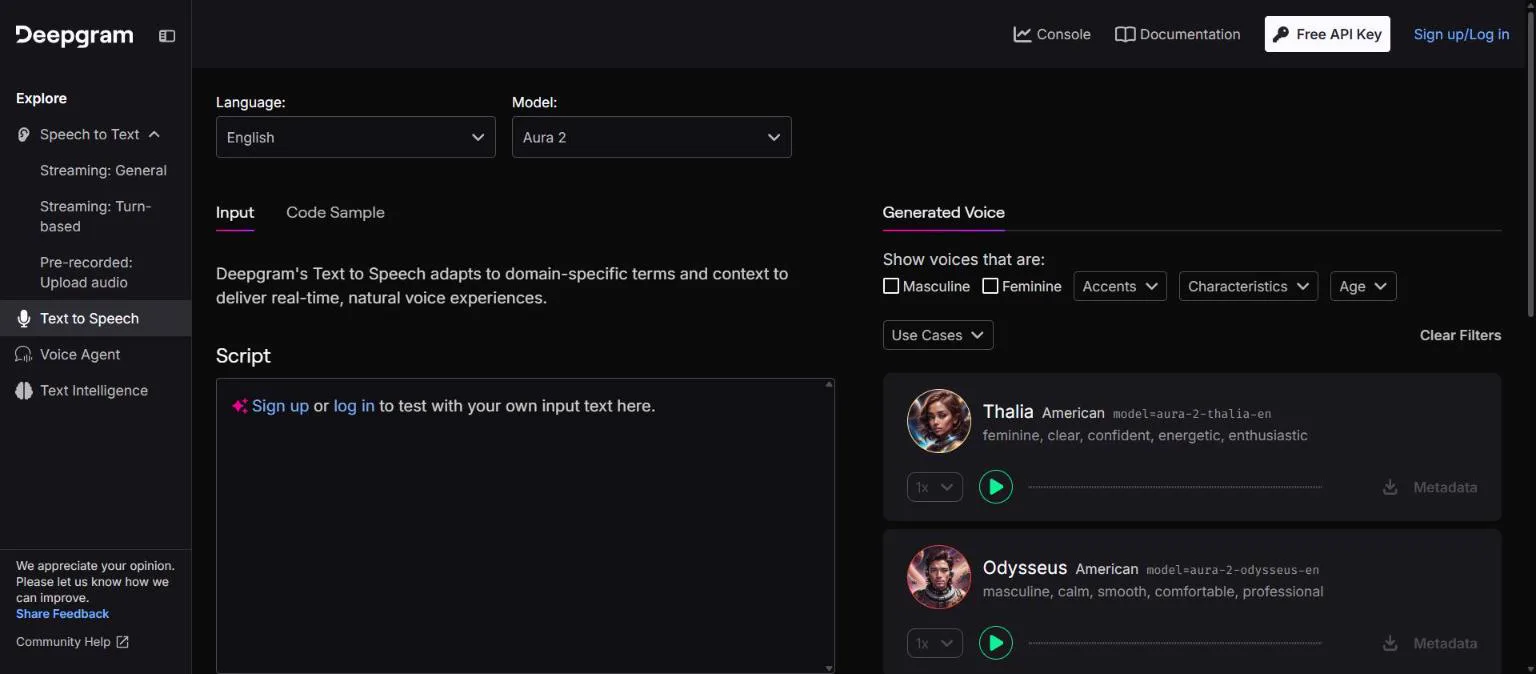Click Odysseus's avatar thumbnail
The height and width of the screenshot is (674, 1536).
(x=939, y=577)
